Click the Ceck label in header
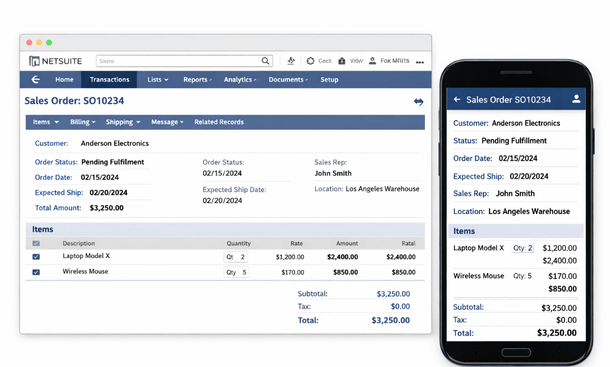This screenshot has width=610, height=367. [325, 61]
